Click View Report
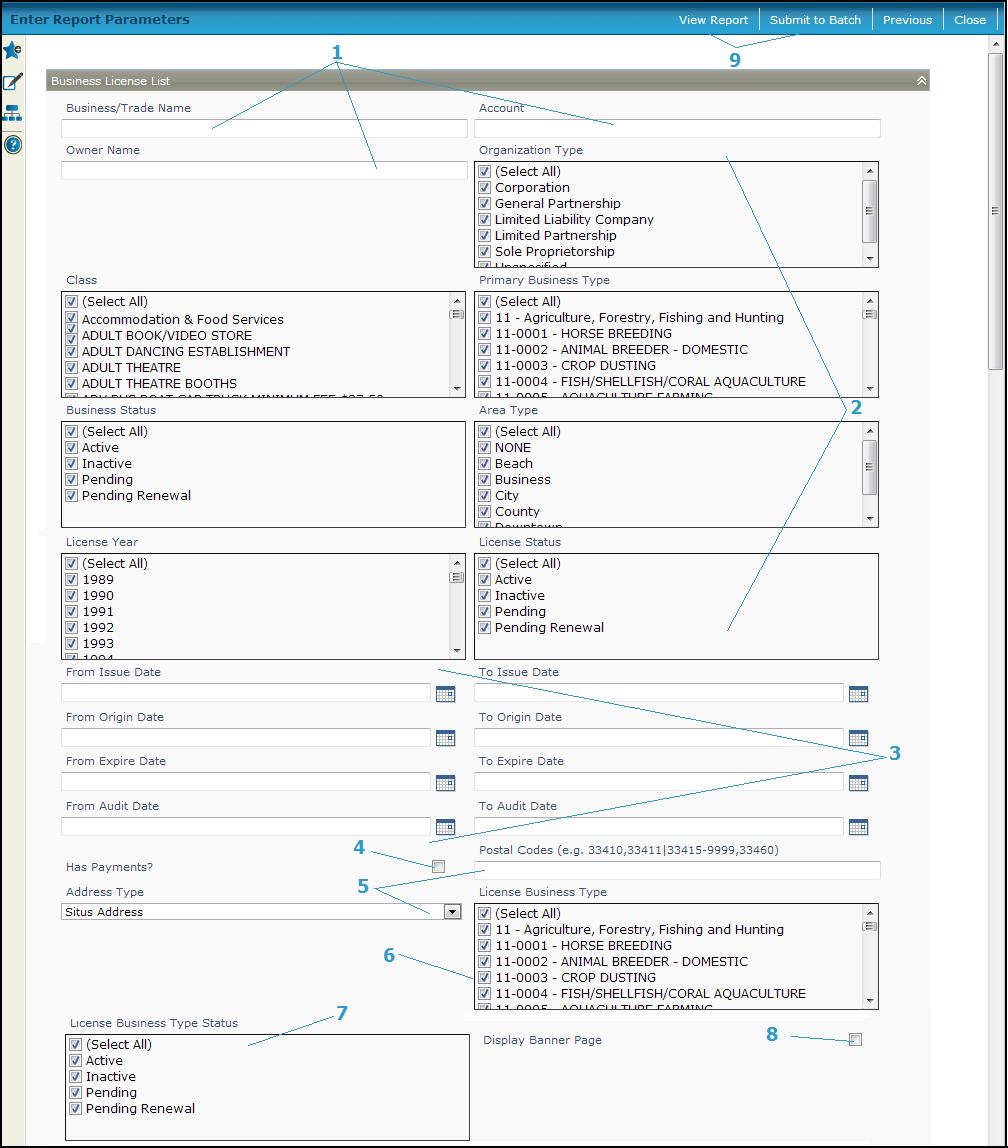 coord(713,20)
